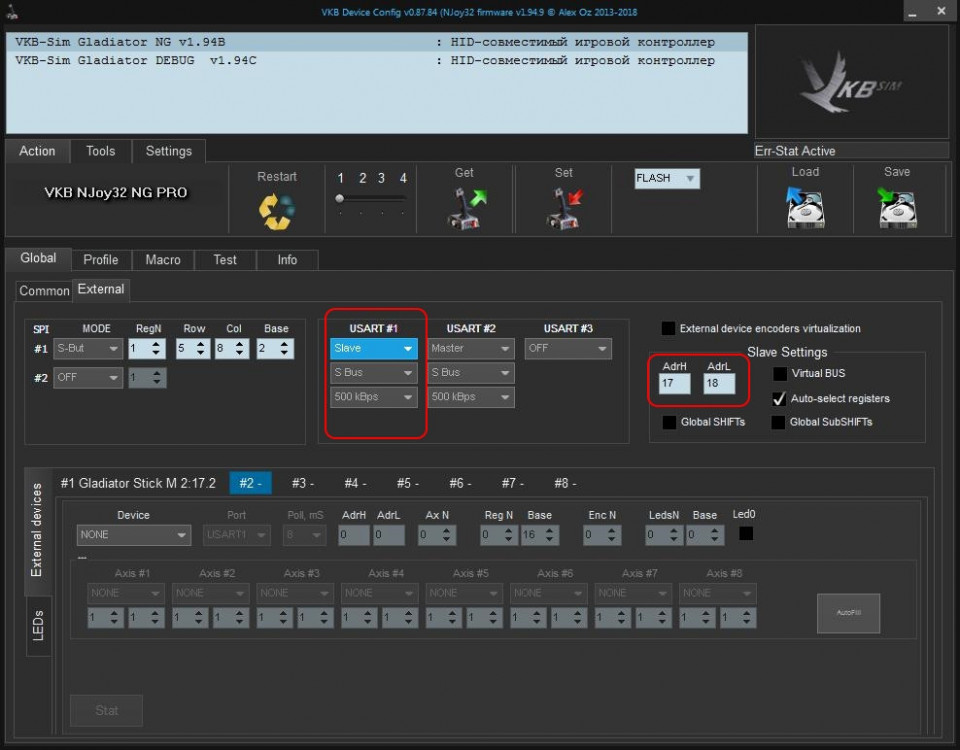This screenshot has height=750, width=960.
Task: Close the VKB Device Config window
Action: click(939, 12)
